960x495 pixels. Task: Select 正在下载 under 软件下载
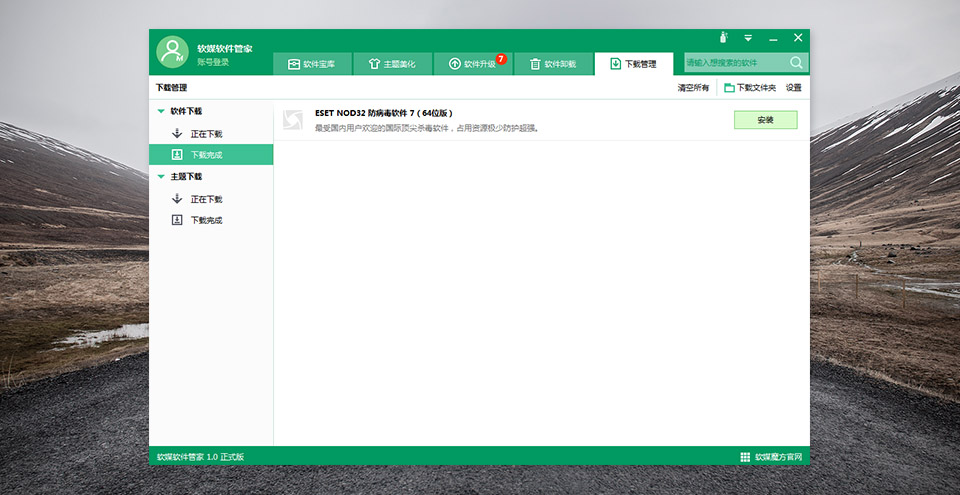point(206,133)
